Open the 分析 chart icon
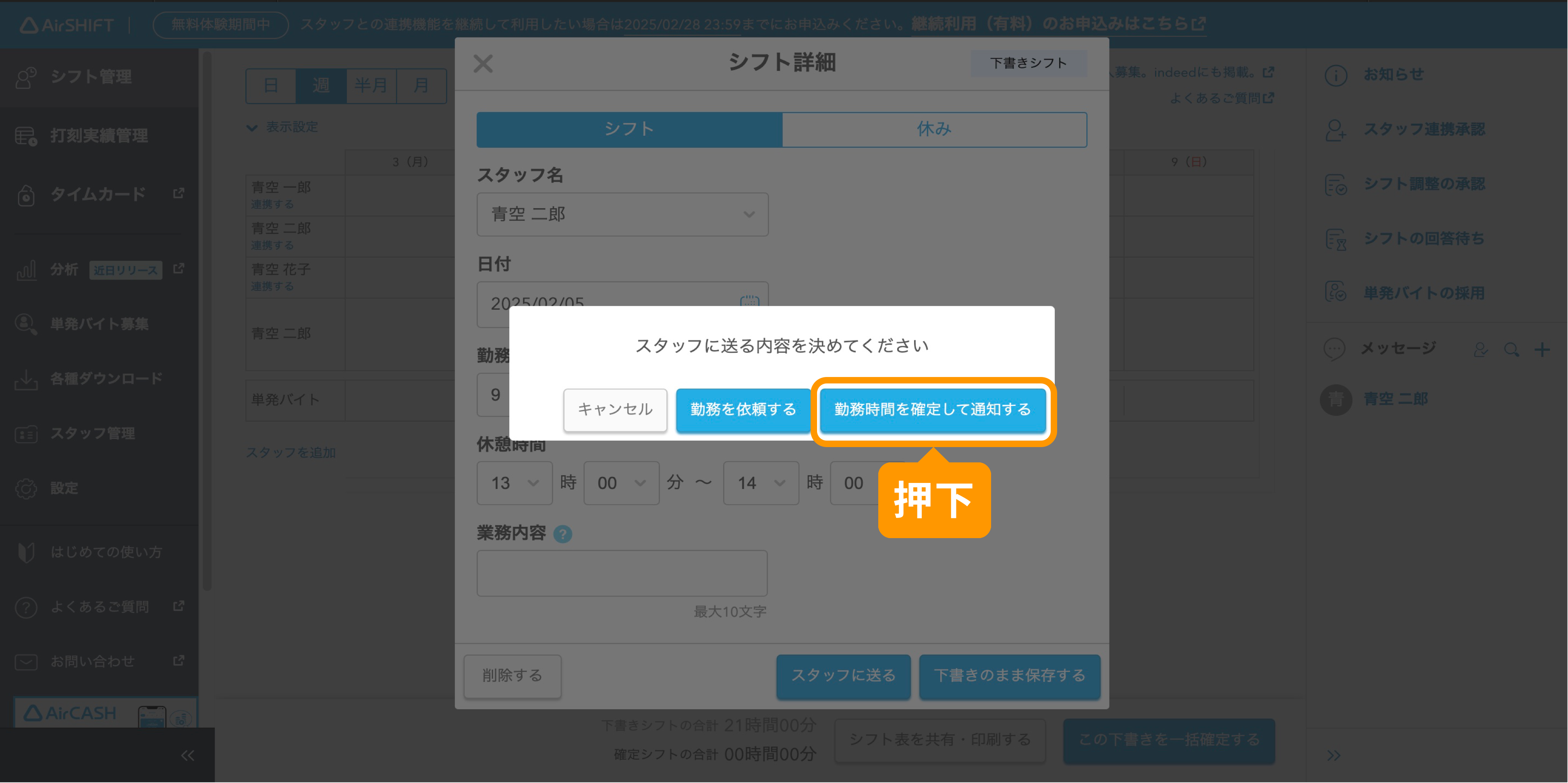Screen dimensions: 1568x783 click(25, 269)
